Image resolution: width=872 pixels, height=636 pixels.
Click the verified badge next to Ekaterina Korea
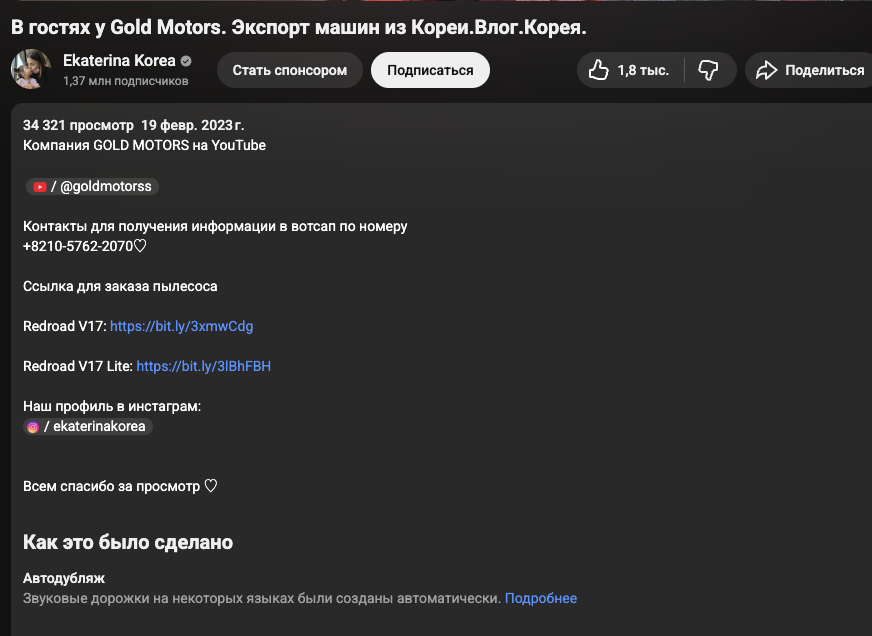coord(186,60)
